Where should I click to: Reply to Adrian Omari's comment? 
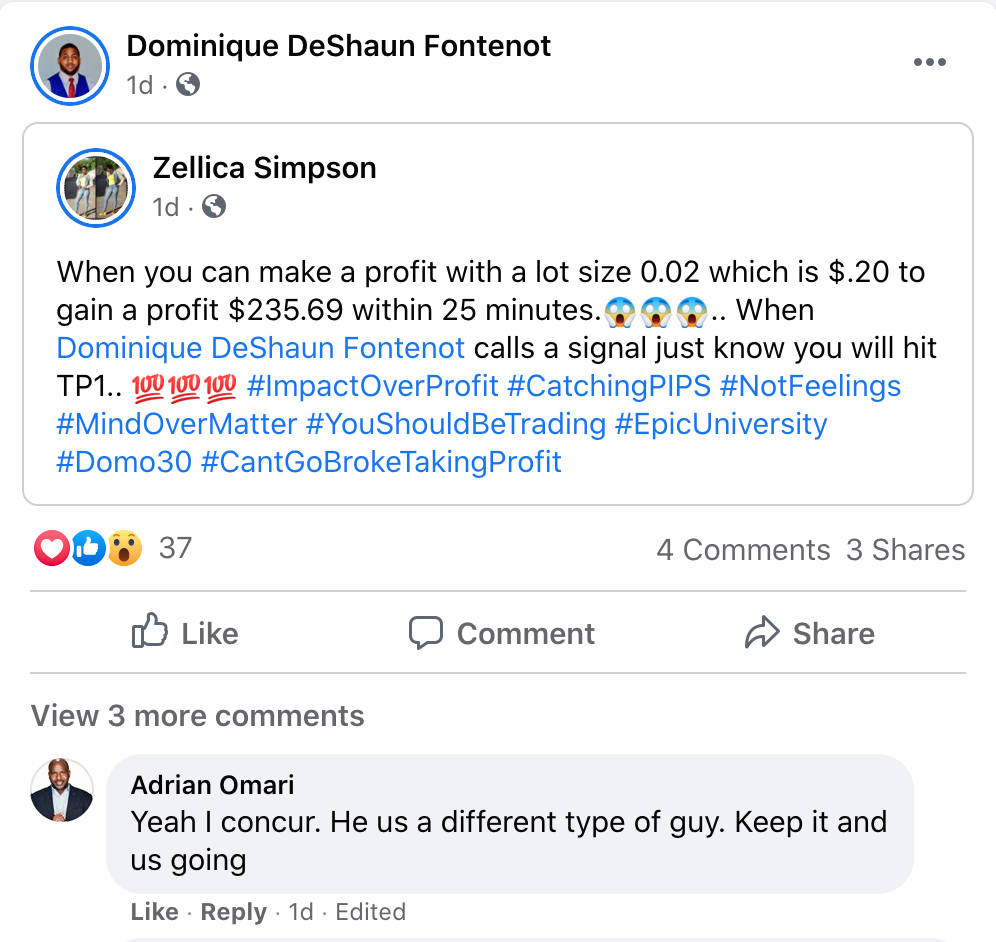233,912
